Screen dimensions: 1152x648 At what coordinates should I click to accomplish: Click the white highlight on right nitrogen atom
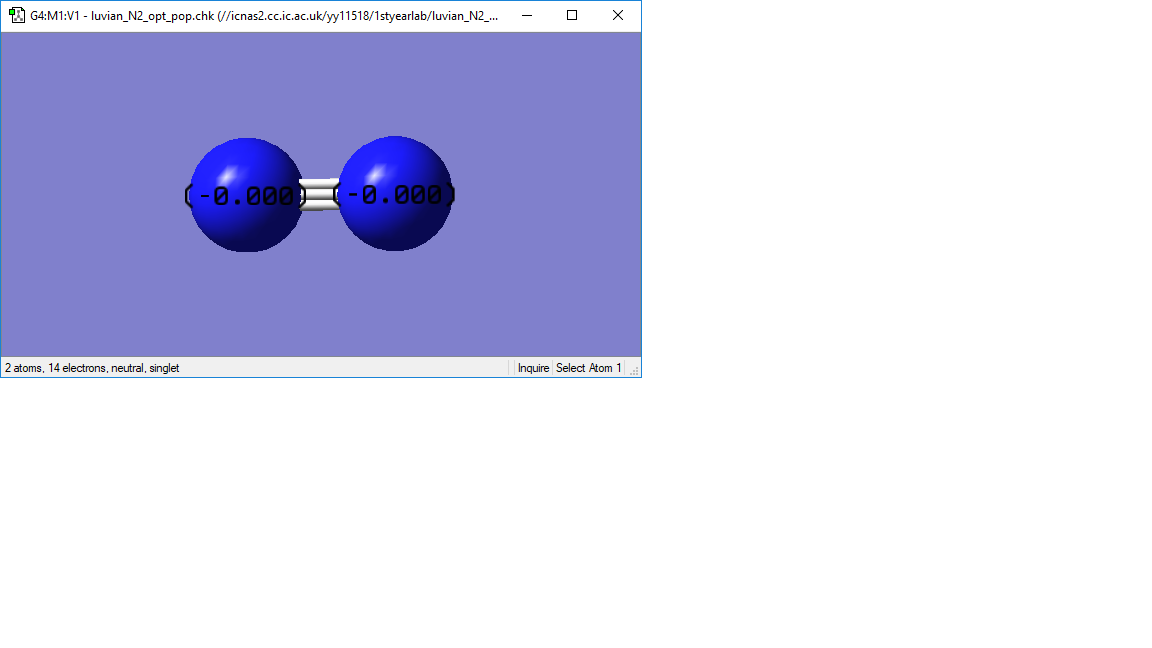point(376,175)
